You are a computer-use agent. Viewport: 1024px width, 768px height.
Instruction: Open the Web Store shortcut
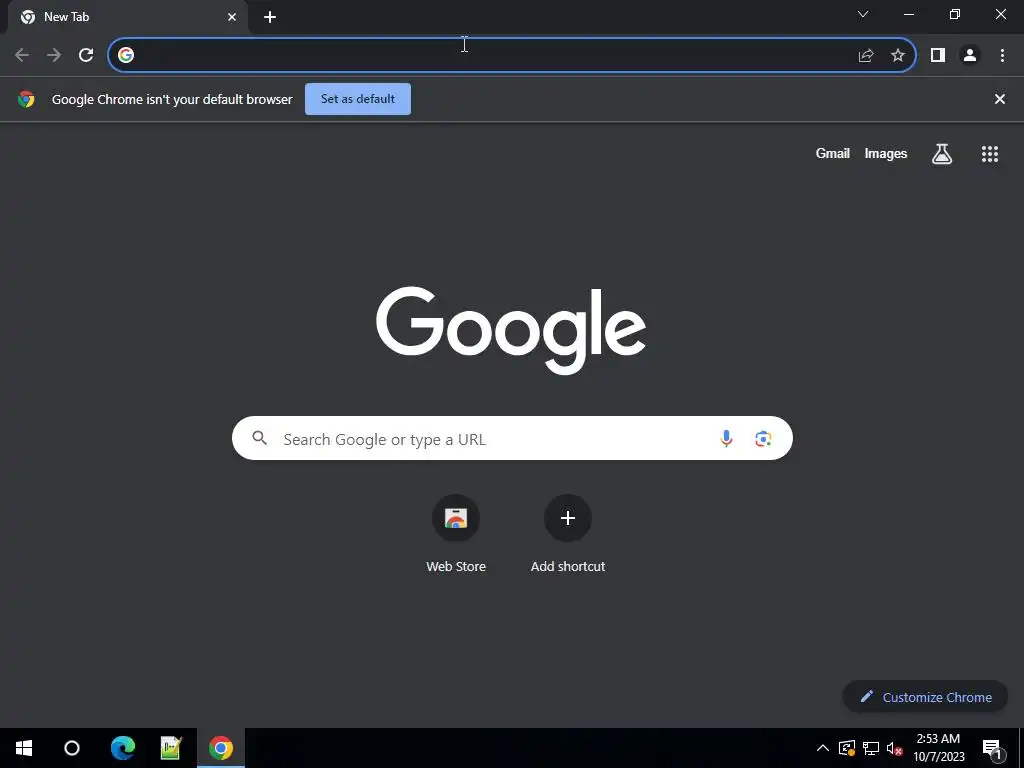tap(456, 535)
